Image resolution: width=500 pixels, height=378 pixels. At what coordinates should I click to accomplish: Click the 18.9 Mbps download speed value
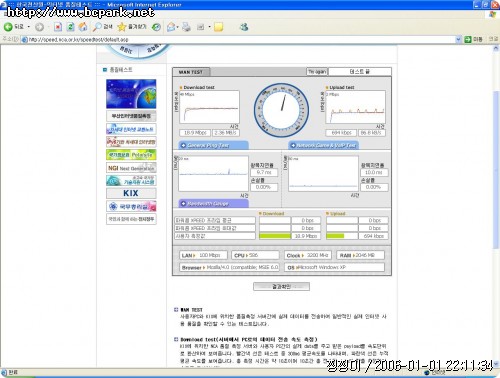pyautogui.click(x=195, y=133)
